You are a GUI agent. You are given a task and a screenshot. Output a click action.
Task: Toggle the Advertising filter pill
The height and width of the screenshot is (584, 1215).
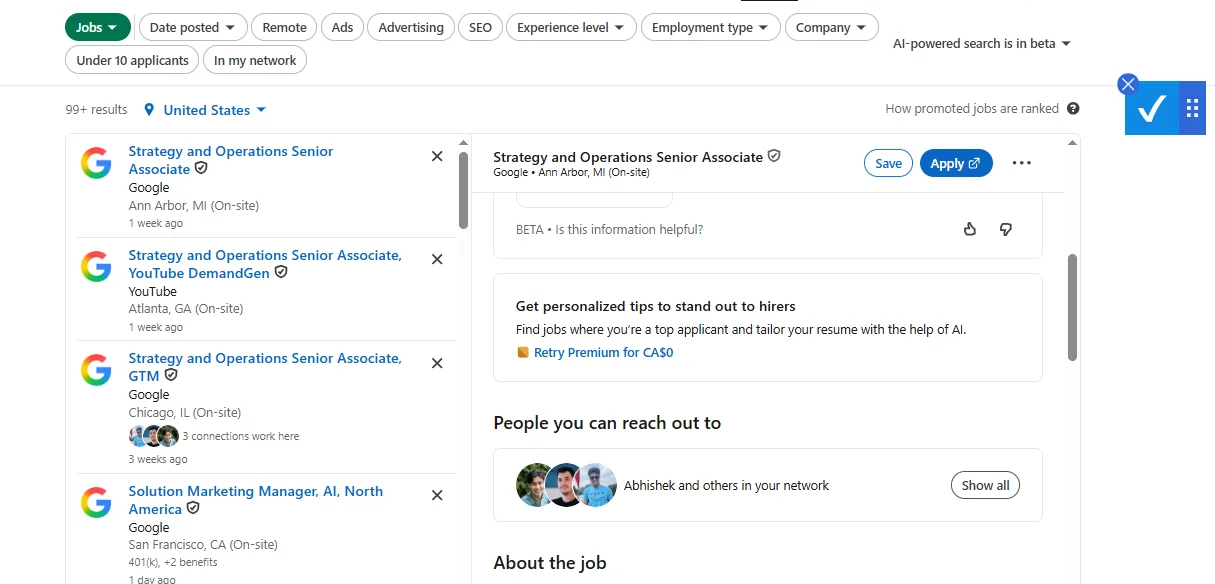(x=411, y=28)
